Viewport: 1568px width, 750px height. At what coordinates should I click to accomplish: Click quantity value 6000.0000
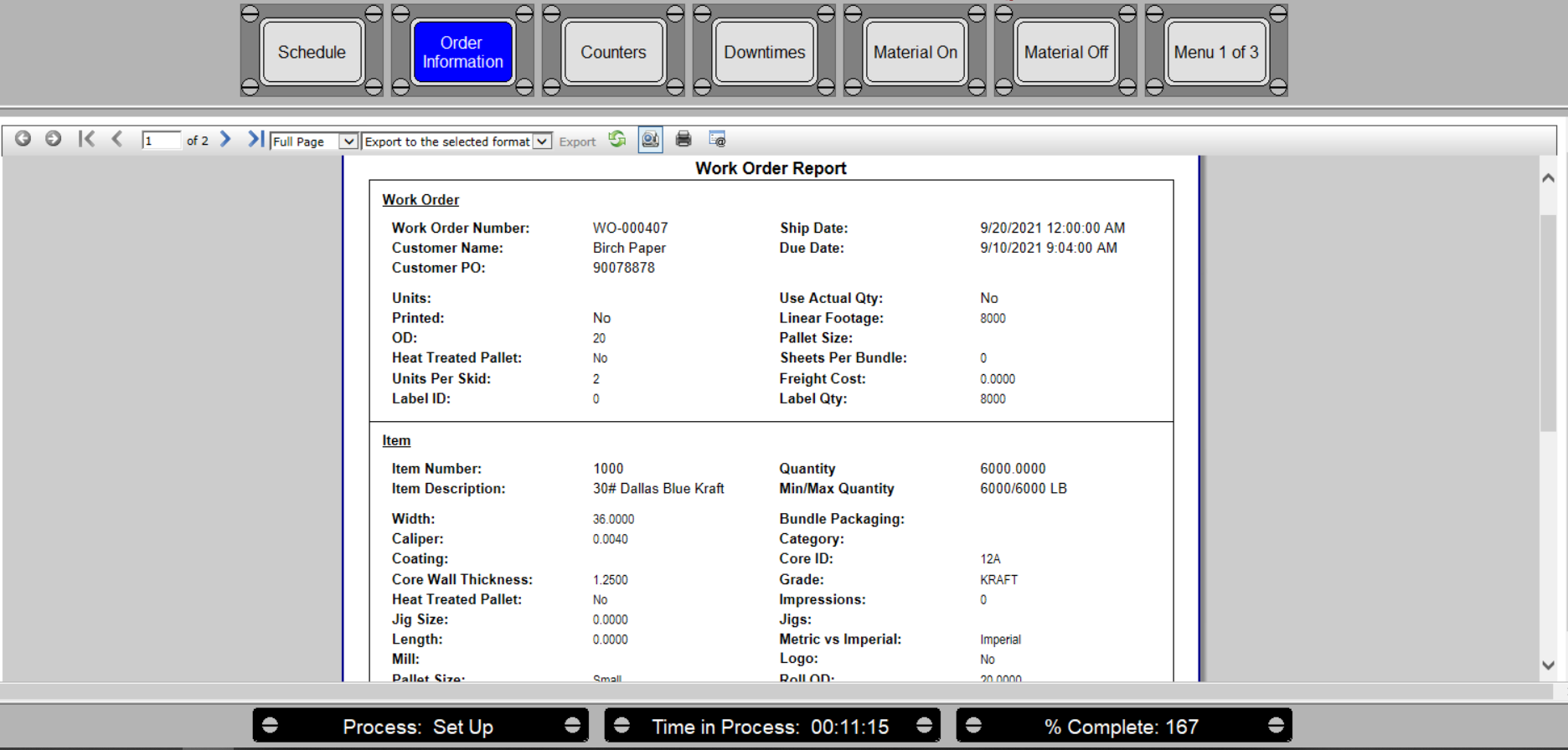point(1013,469)
